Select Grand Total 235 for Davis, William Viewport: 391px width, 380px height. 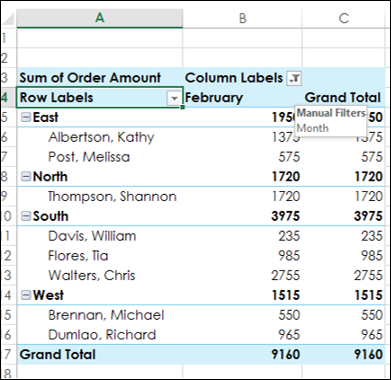[x=372, y=236]
